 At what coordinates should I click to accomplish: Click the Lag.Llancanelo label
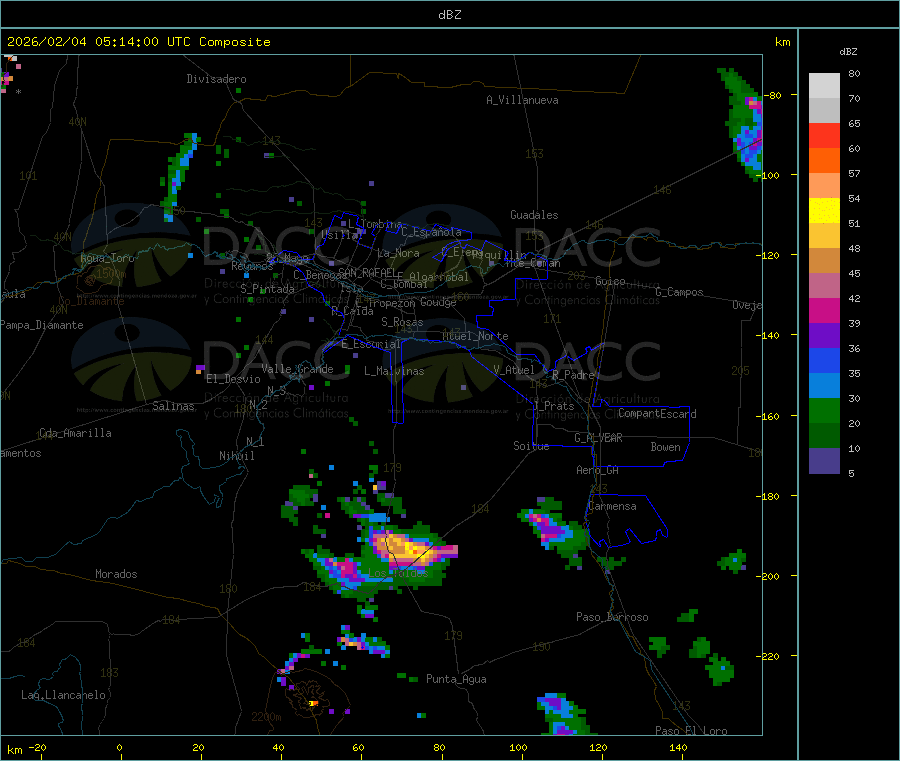click(x=64, y=695)
